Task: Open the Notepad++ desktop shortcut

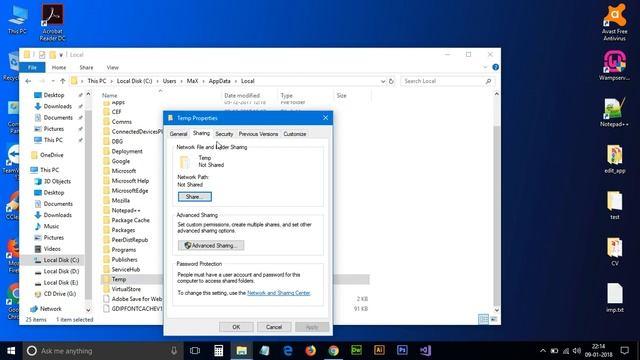Action: click(x=614, y=112)
